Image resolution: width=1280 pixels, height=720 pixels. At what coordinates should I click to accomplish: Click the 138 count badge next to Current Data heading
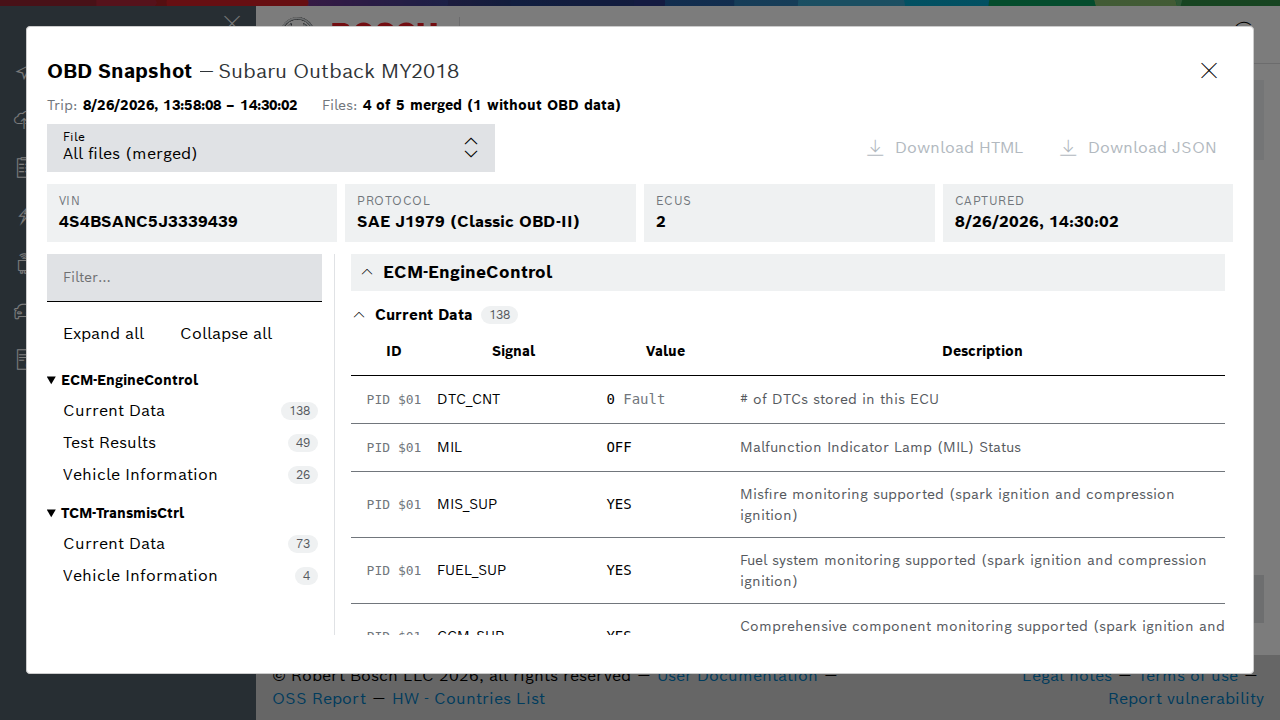pyautogui.click(x=500, y=315)
